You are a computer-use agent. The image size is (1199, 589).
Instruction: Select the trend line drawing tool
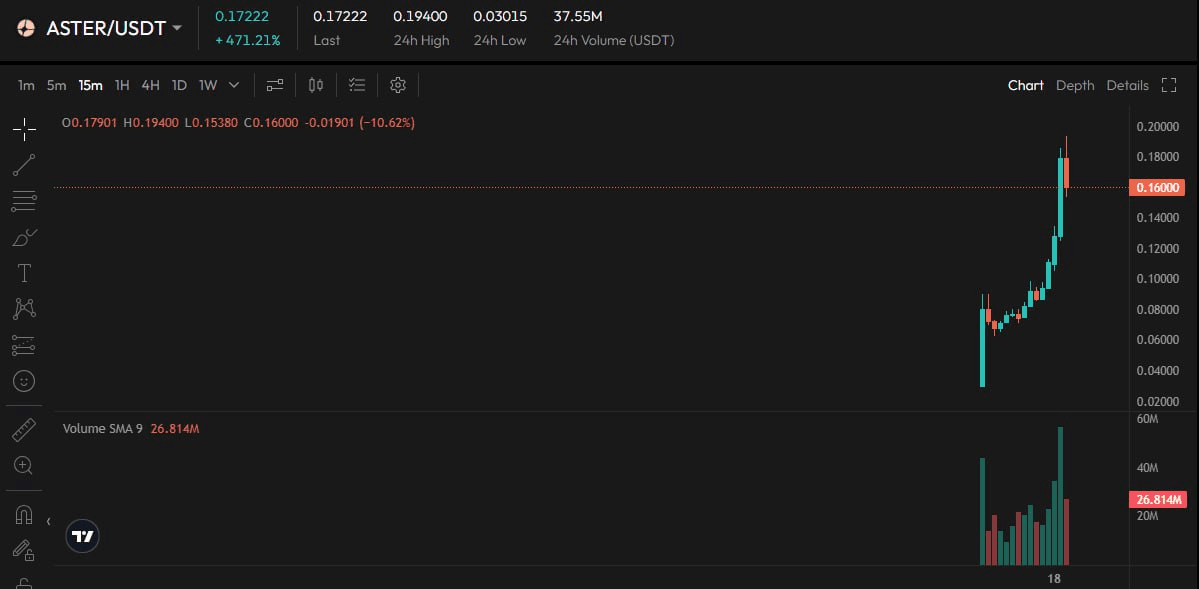point(24,164)
